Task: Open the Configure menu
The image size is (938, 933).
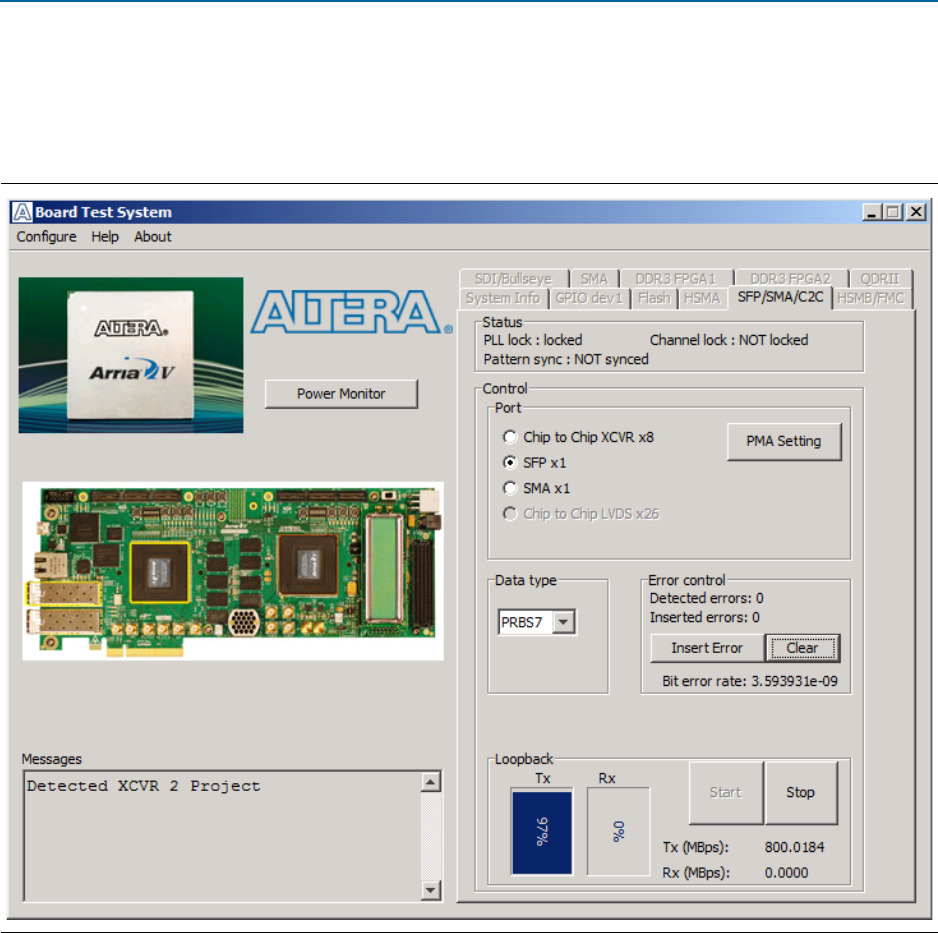Action: pyautogui.click(x=46, y=237)
